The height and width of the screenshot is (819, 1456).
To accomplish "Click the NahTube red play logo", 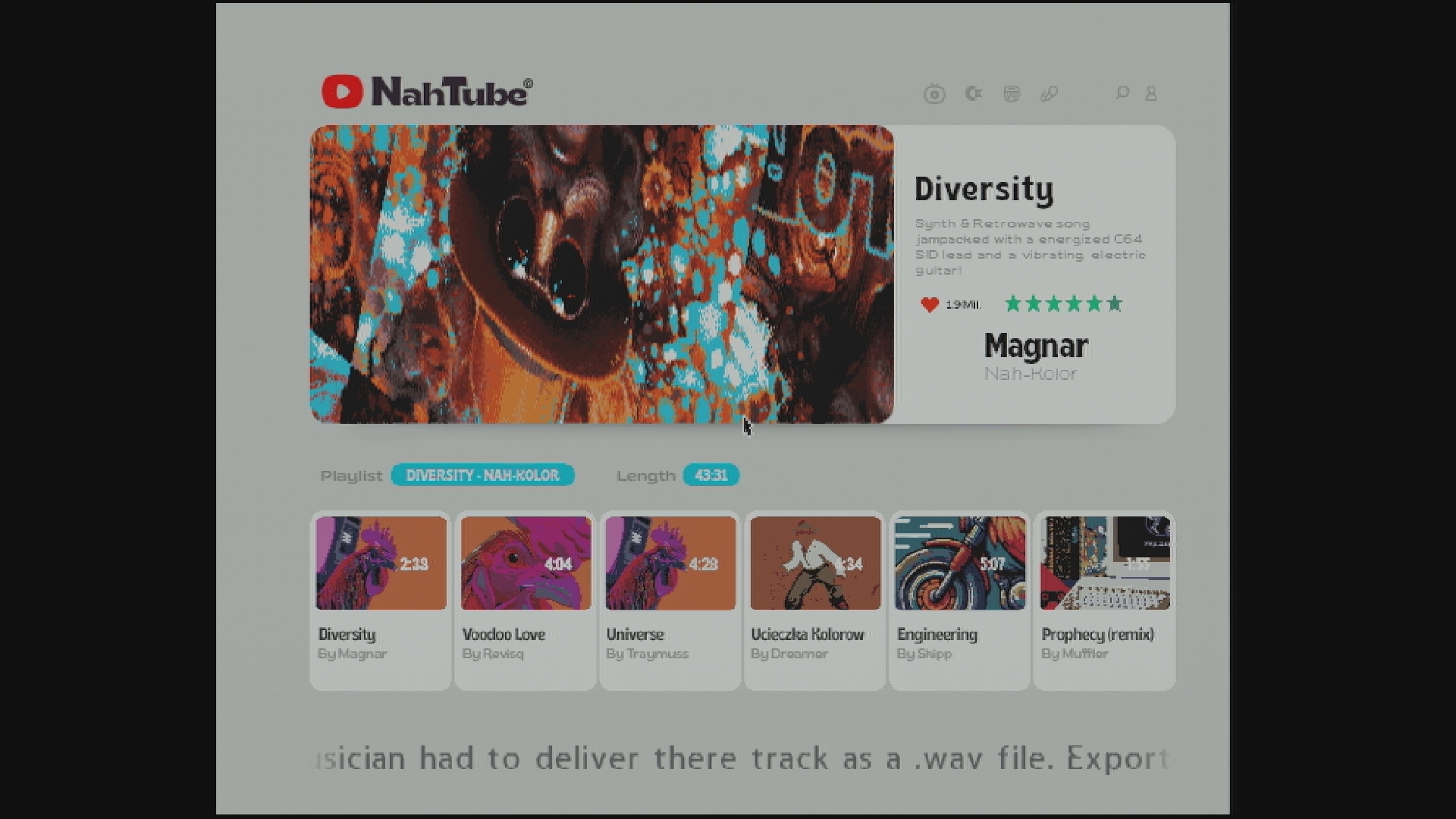I will [342, 92].
